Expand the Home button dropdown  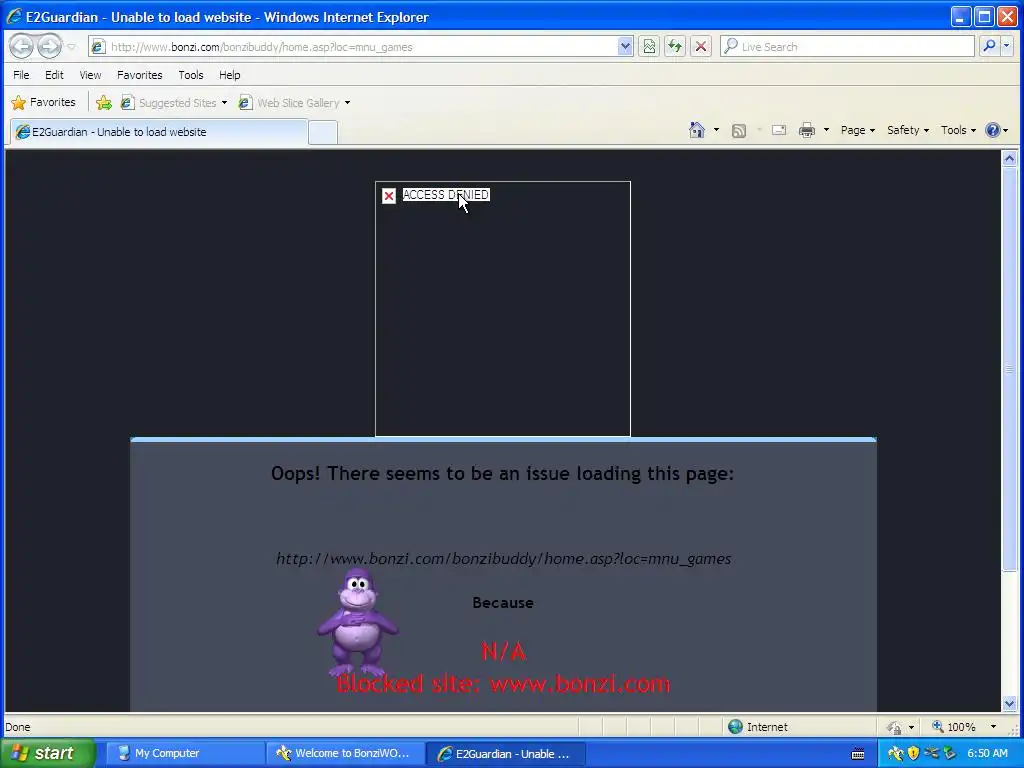716,130
